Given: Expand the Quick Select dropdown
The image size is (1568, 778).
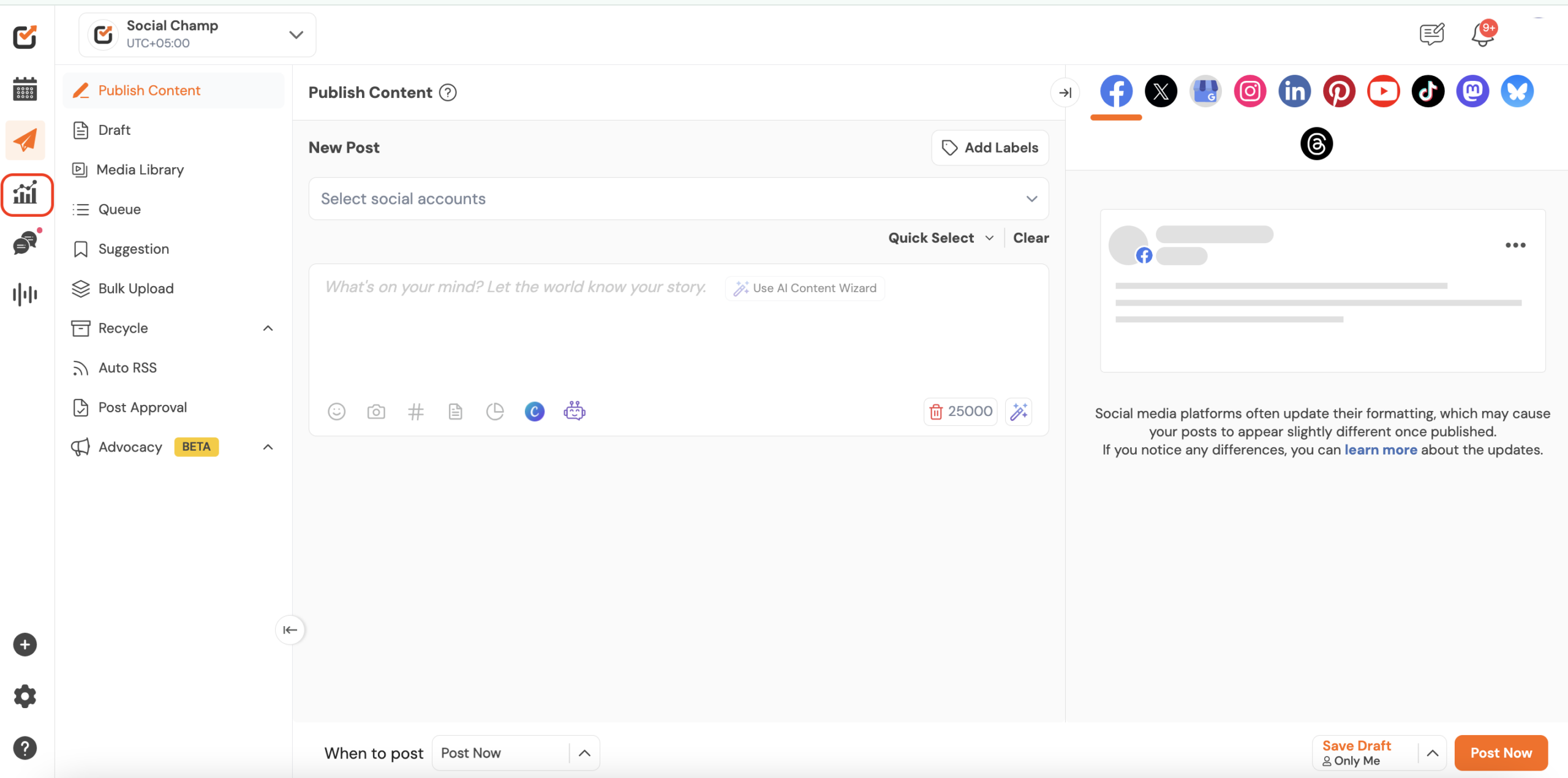Looking at the screenshot, I should pyautogui.click(x=940, y=238).
